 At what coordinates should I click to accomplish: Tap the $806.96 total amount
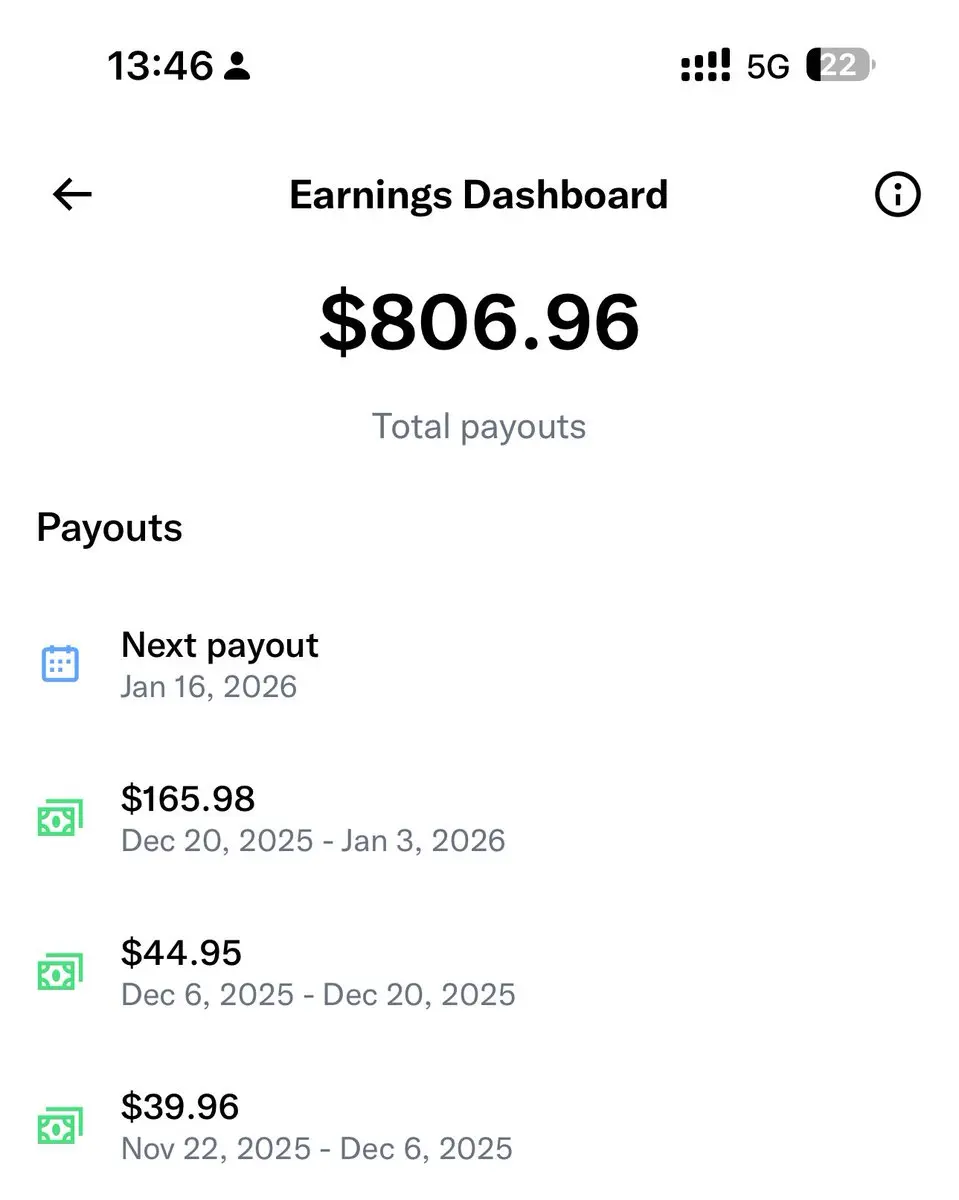479,323
